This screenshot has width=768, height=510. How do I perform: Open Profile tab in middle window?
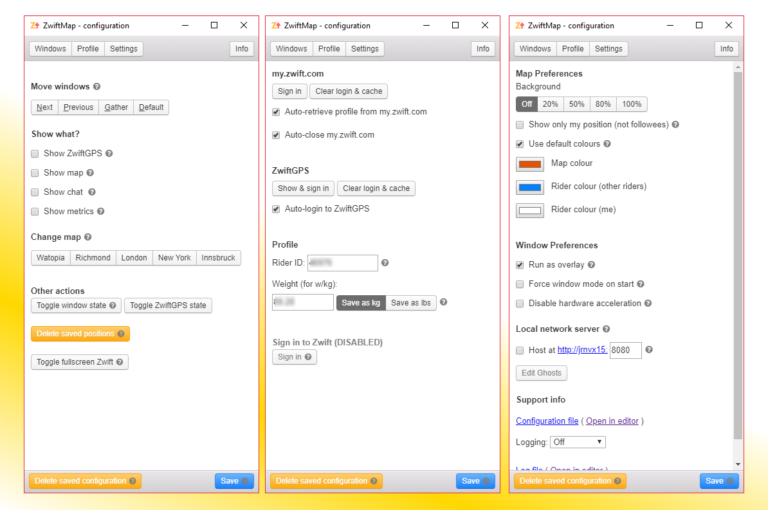329,49
